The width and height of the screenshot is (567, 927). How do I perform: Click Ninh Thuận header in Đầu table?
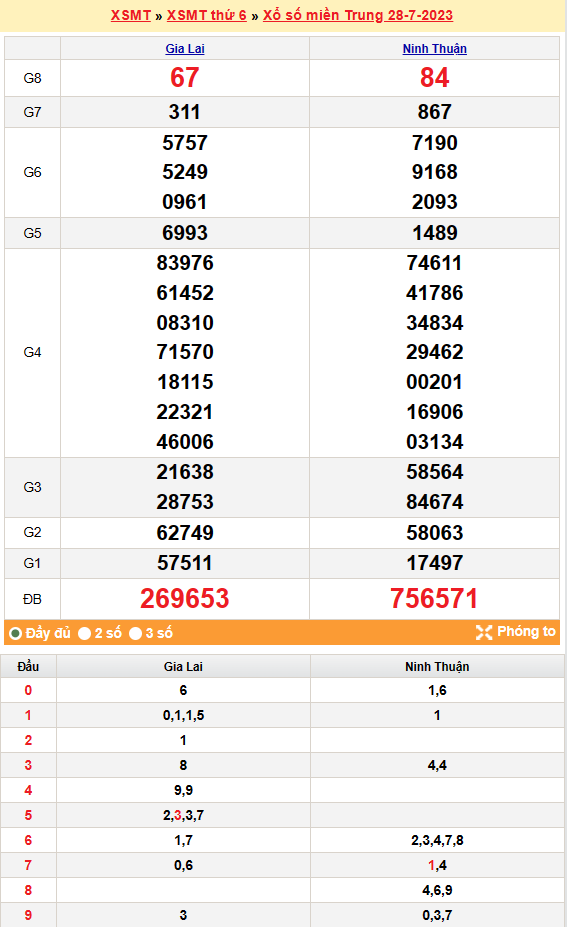437,667
